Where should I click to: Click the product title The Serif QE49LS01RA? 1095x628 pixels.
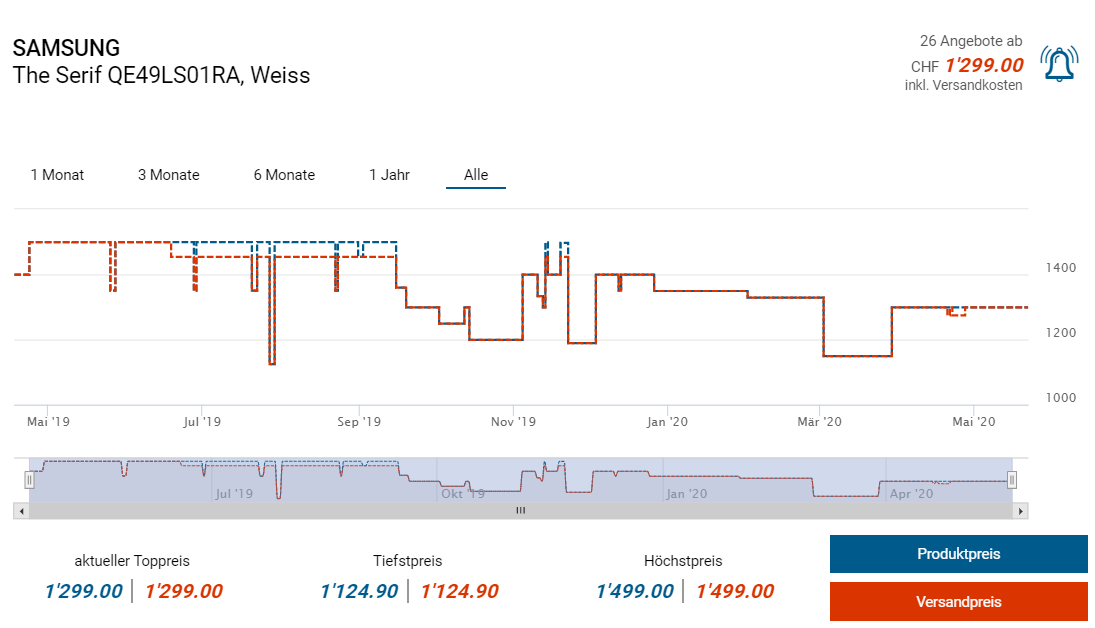tap(161, 75)
